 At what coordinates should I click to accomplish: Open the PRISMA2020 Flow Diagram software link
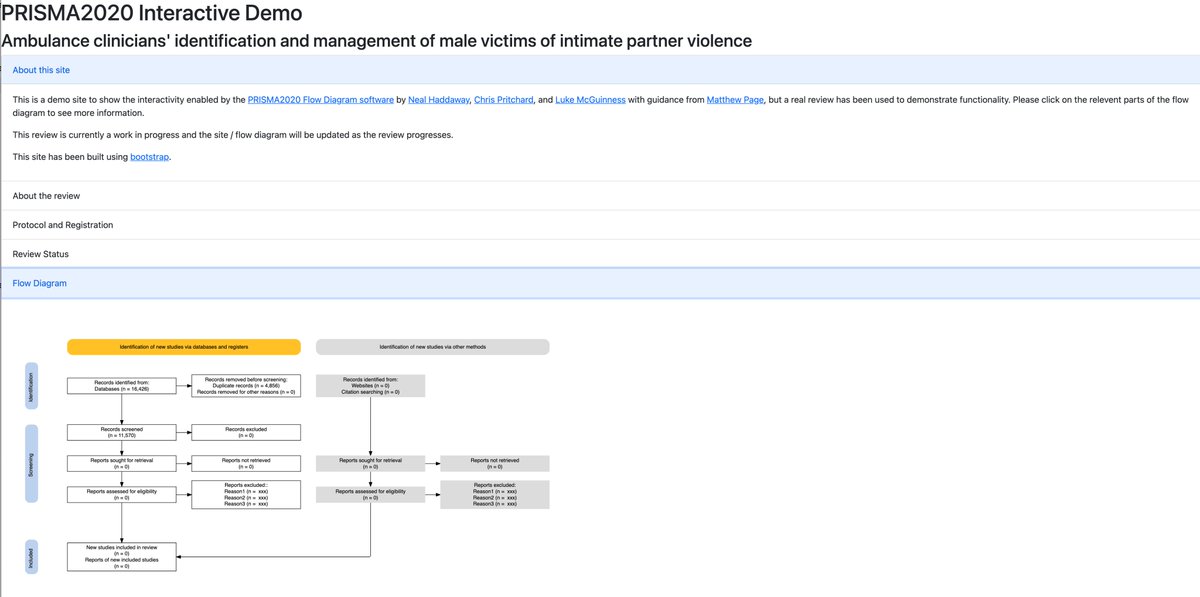click(x=321, y=101)
